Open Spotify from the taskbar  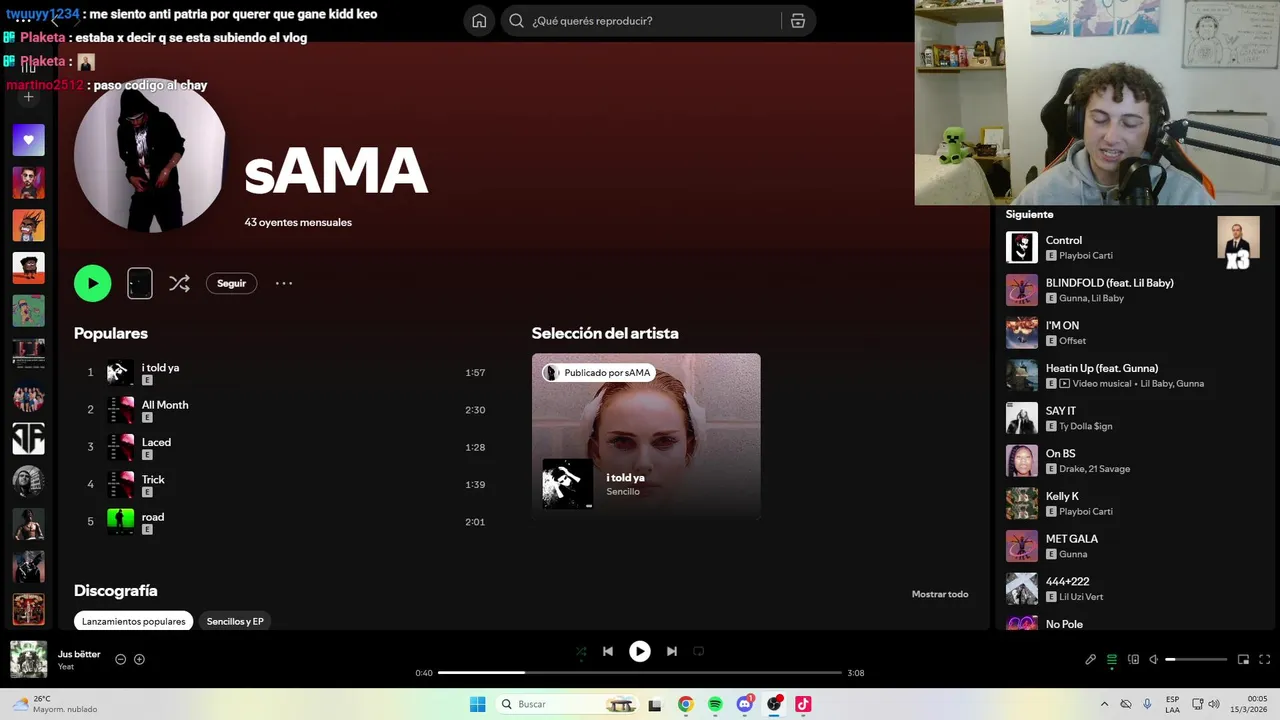(715, 704)
